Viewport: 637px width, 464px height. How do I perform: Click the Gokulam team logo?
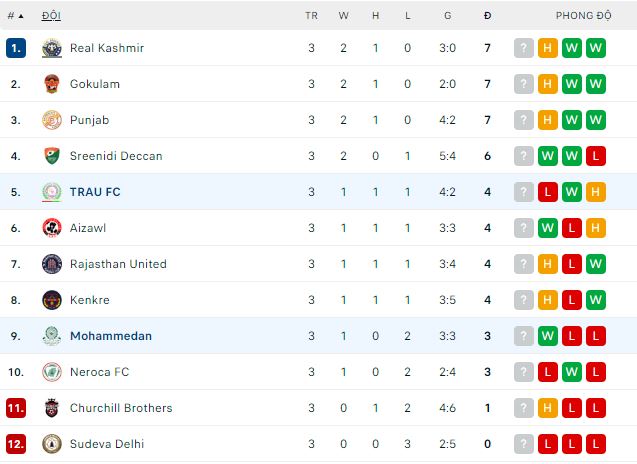pyautogui.click(x=51, y=84)
